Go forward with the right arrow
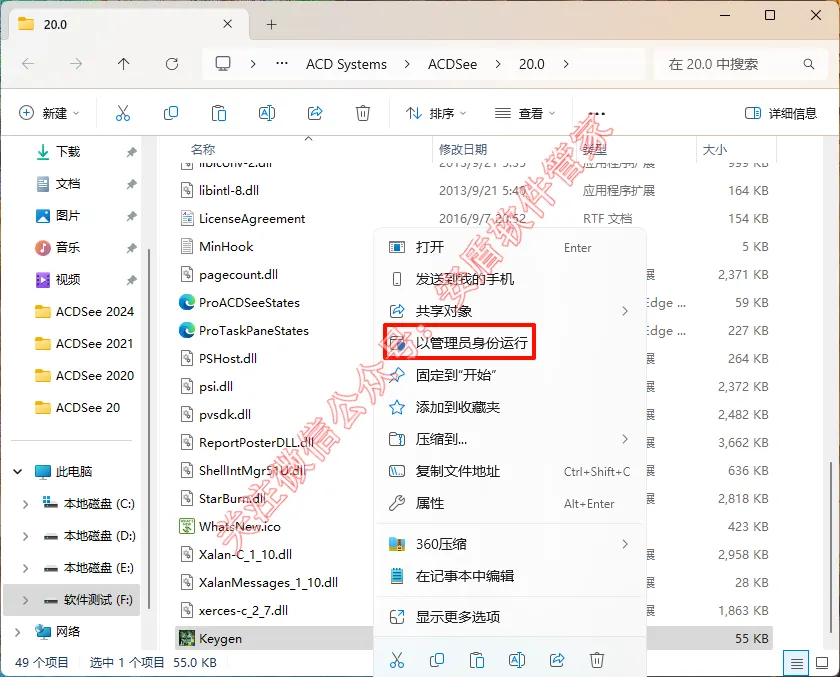 pyautogui.click(x=76, y=64)
